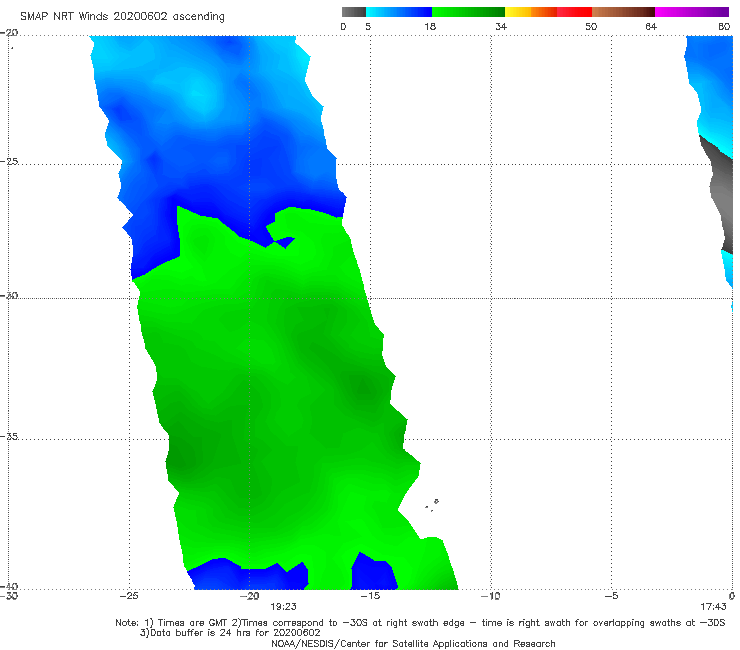The width and height of the screenshot is (740, 650).
Task: Click the swath time label '17:43'
Action: [713, 607]
